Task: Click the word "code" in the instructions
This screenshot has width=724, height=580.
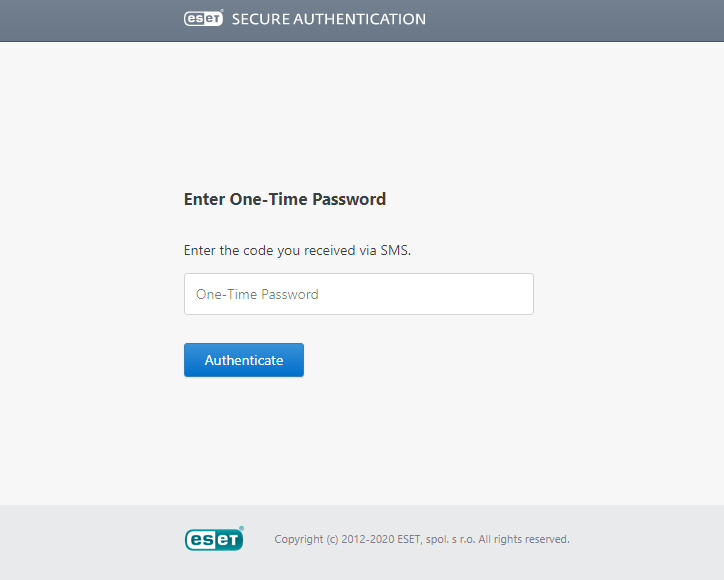Action: point(258,250)
